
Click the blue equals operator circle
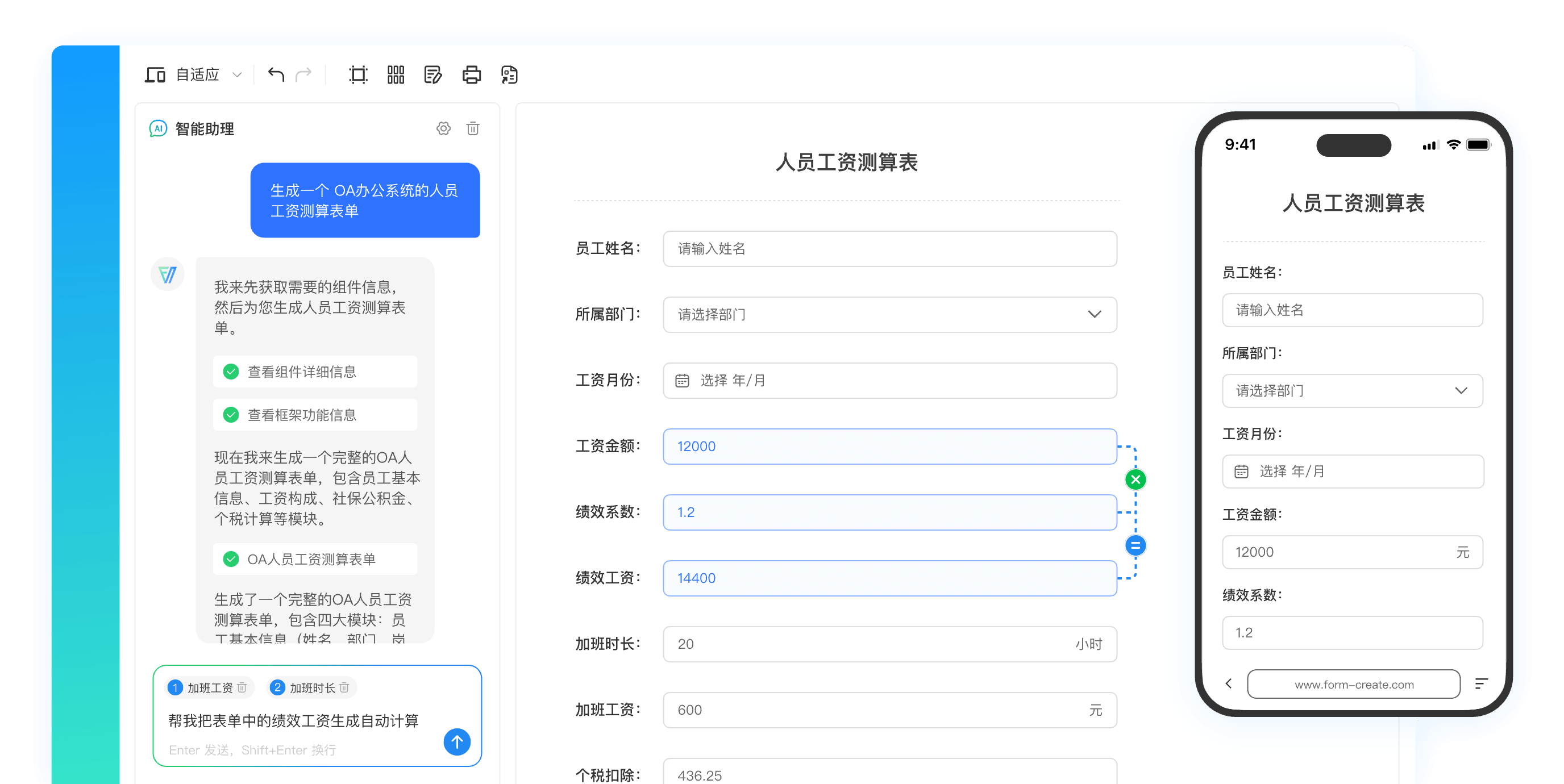click(x=1135, y=545)
